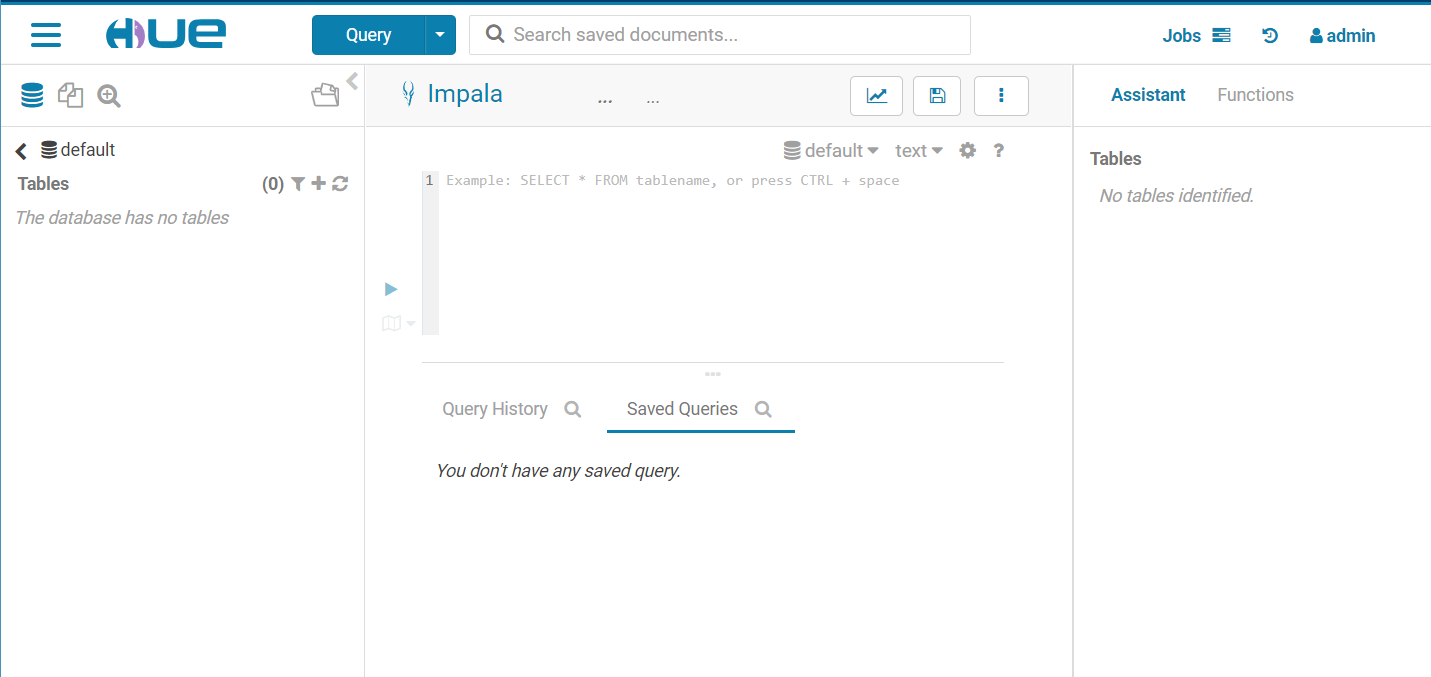
Task: Create a new table with plus icon
Action: pyautogui.click(x=319, y=184)
